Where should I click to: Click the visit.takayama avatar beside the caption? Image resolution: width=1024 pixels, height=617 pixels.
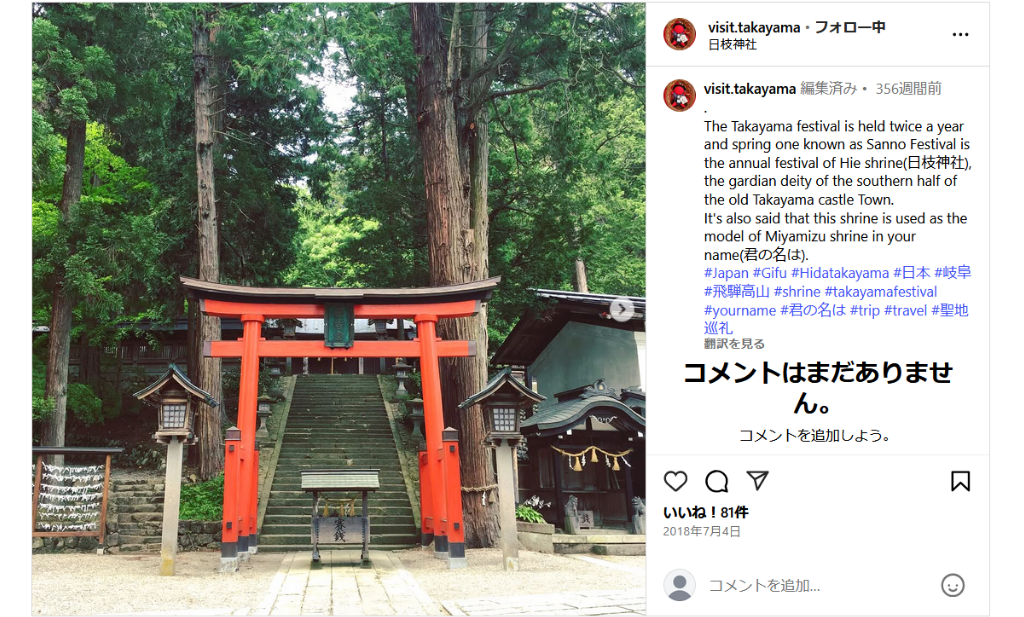click(679, 95)
